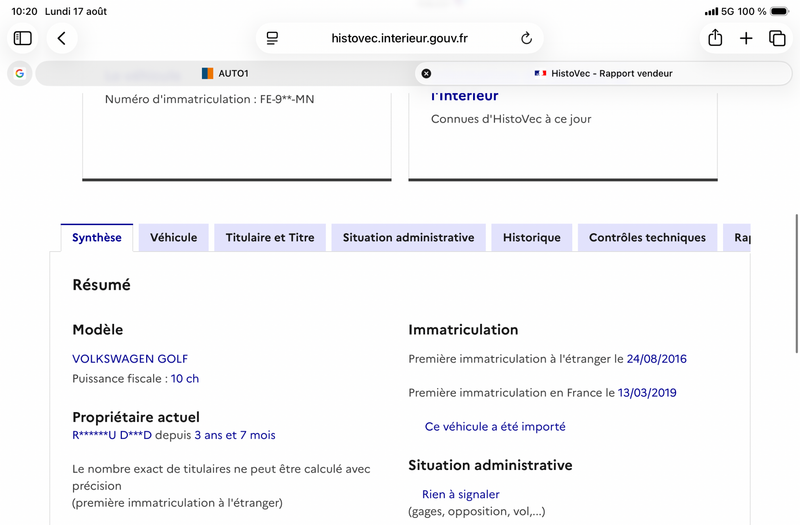Click the date 24/08/2016
The width and height of the screenshot is (800, 525).
[x=657, y=359]
